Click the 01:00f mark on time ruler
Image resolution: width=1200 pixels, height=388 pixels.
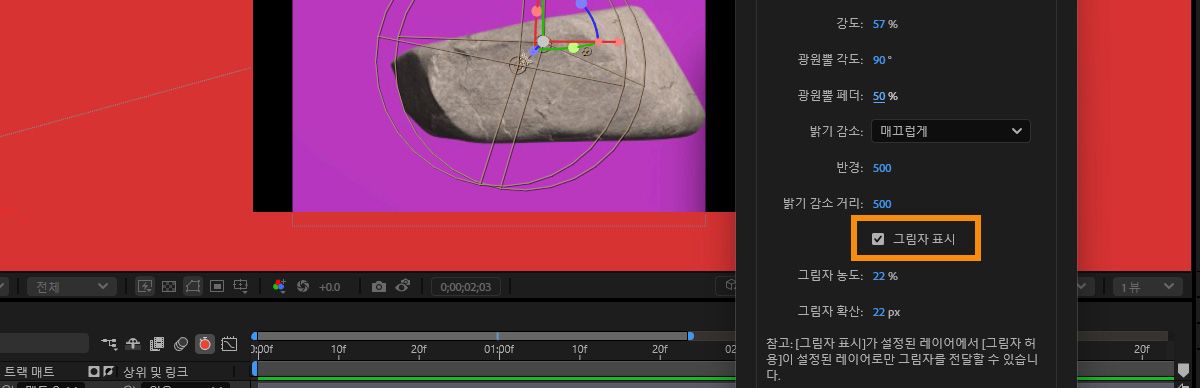click(499, 350)
